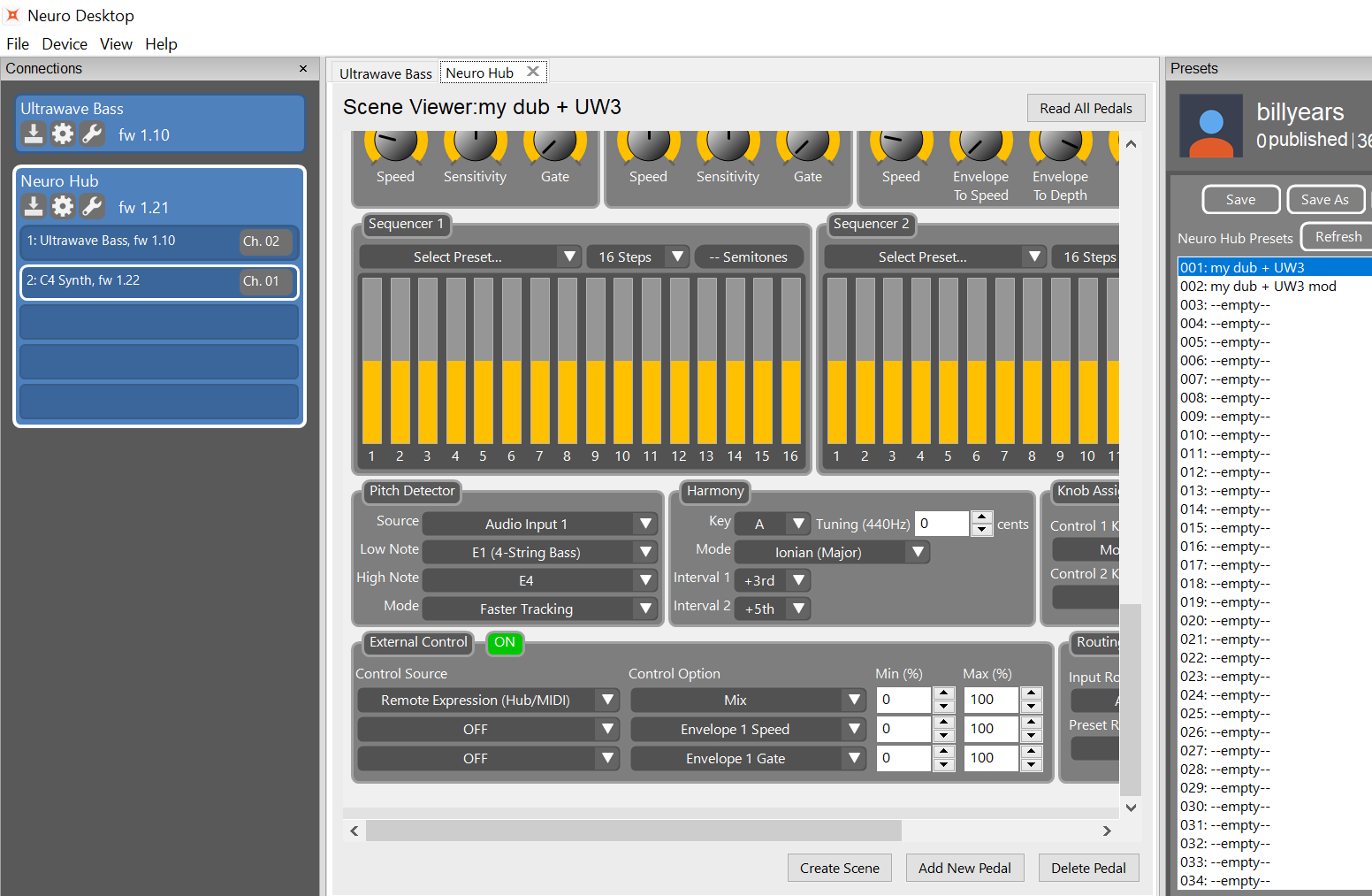Click Add New Pedal button
1372x896 pixels.
tap(964, 868)
